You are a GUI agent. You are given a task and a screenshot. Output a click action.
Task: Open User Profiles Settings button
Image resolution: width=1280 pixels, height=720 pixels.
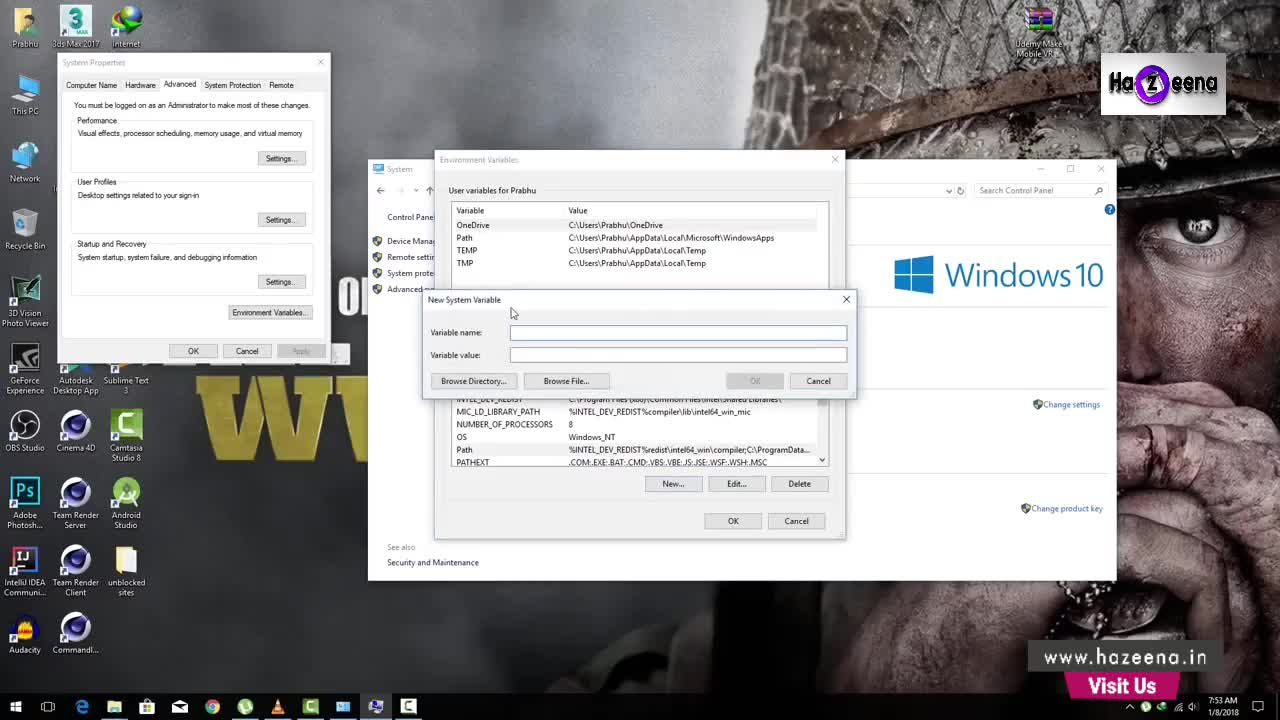click(x=280, y=220)
